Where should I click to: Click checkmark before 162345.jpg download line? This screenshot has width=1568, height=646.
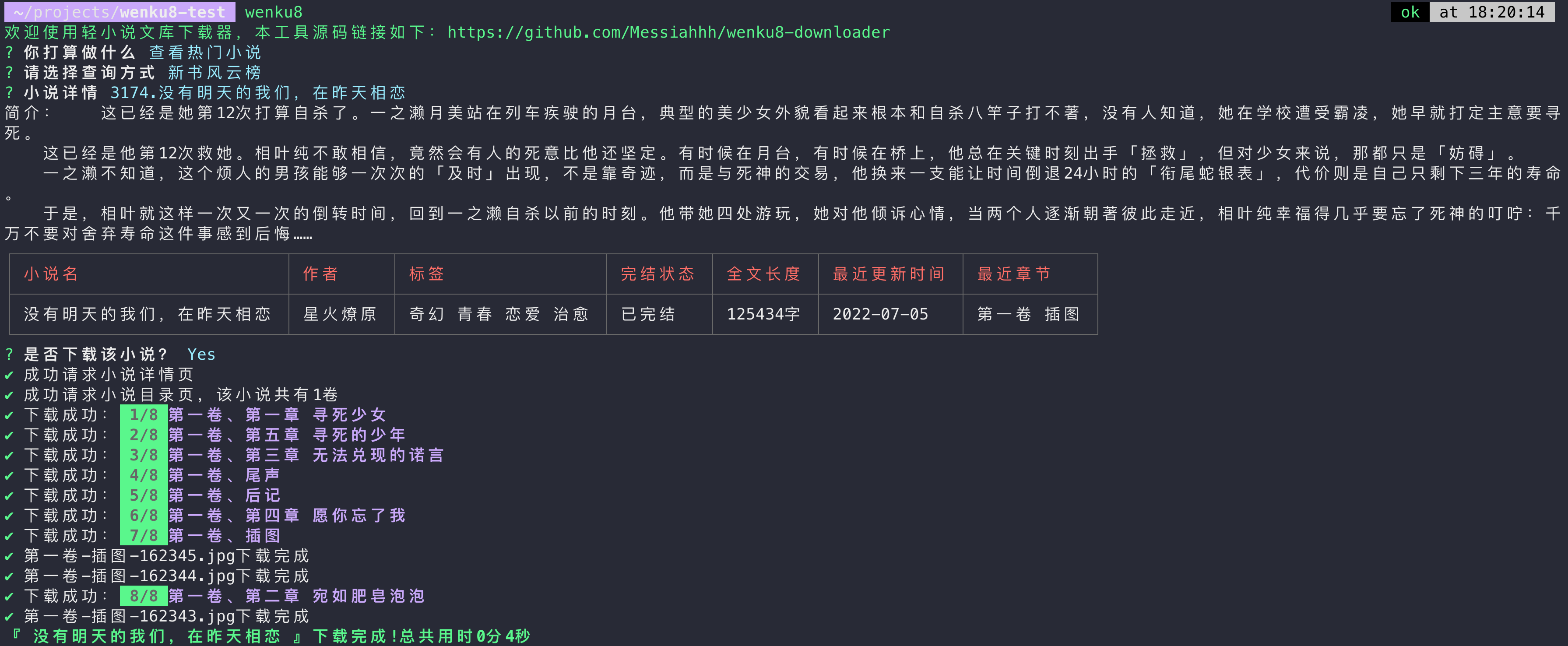pos(9,556)
